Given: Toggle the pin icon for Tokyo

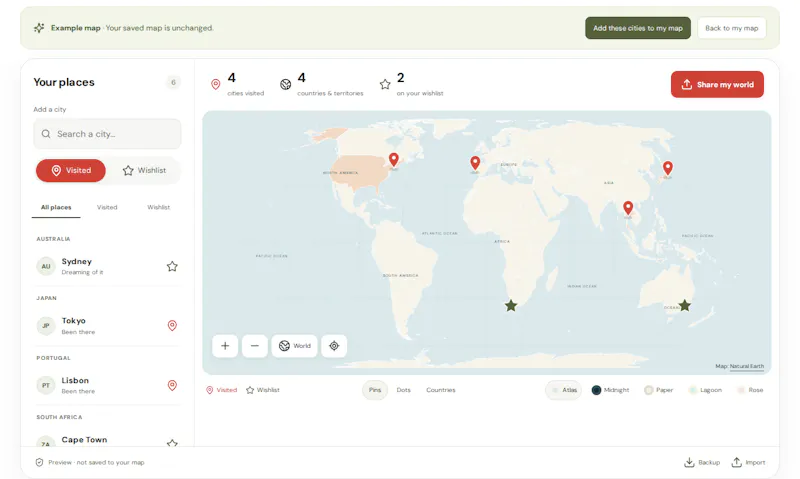Looking at the screenshot, I should tap(172, 325).
